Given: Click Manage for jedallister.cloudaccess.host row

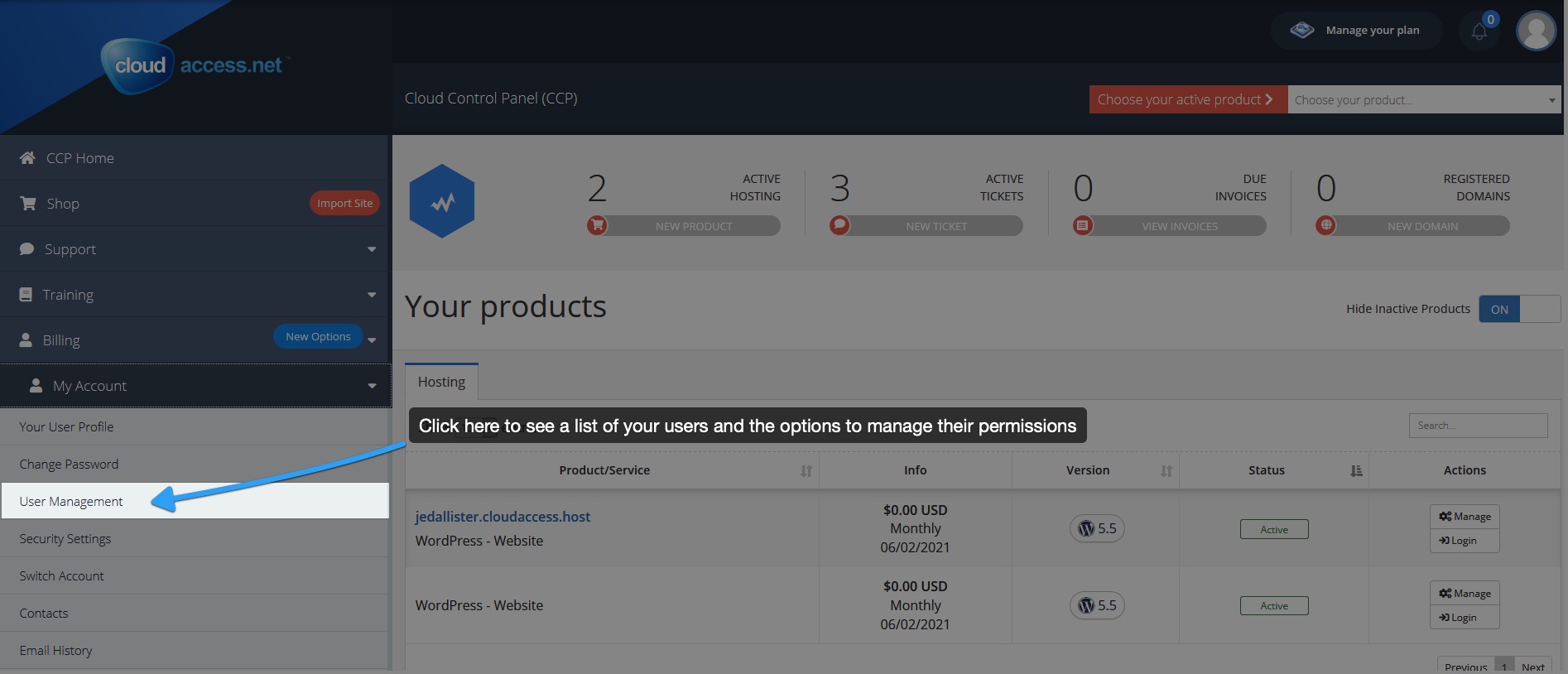Looking at the screenshot, I should click(1465, 517).
